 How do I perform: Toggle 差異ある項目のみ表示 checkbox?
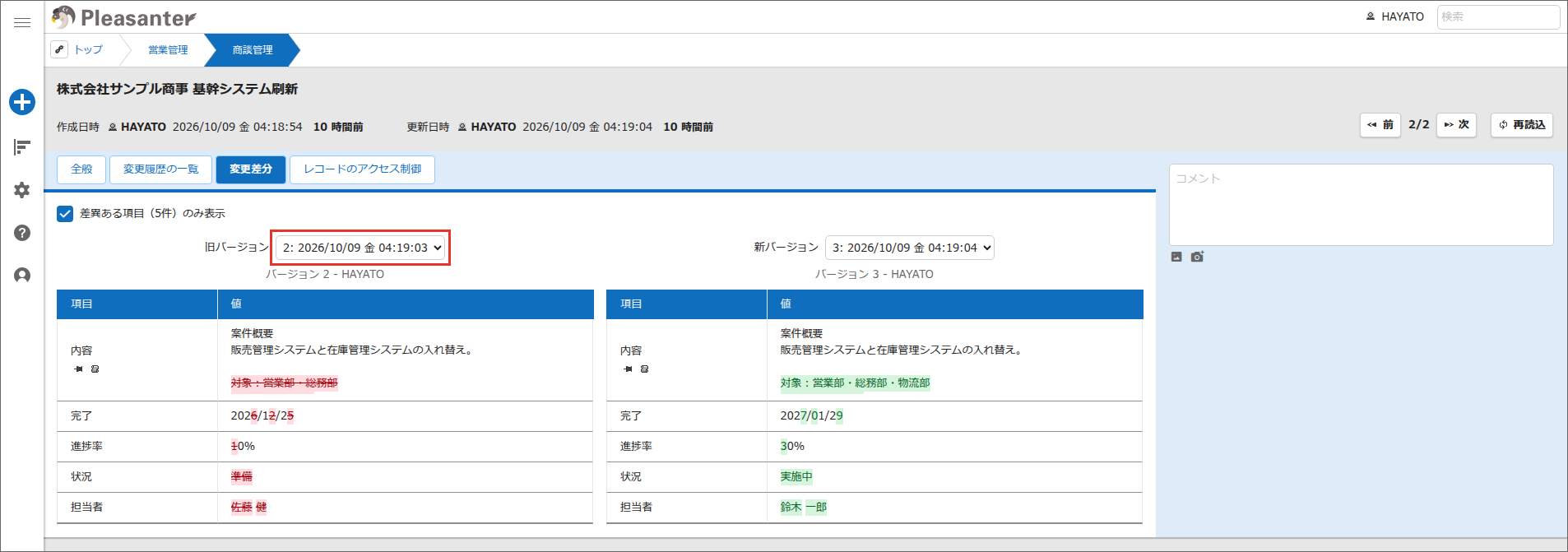[x=65, y=214]
